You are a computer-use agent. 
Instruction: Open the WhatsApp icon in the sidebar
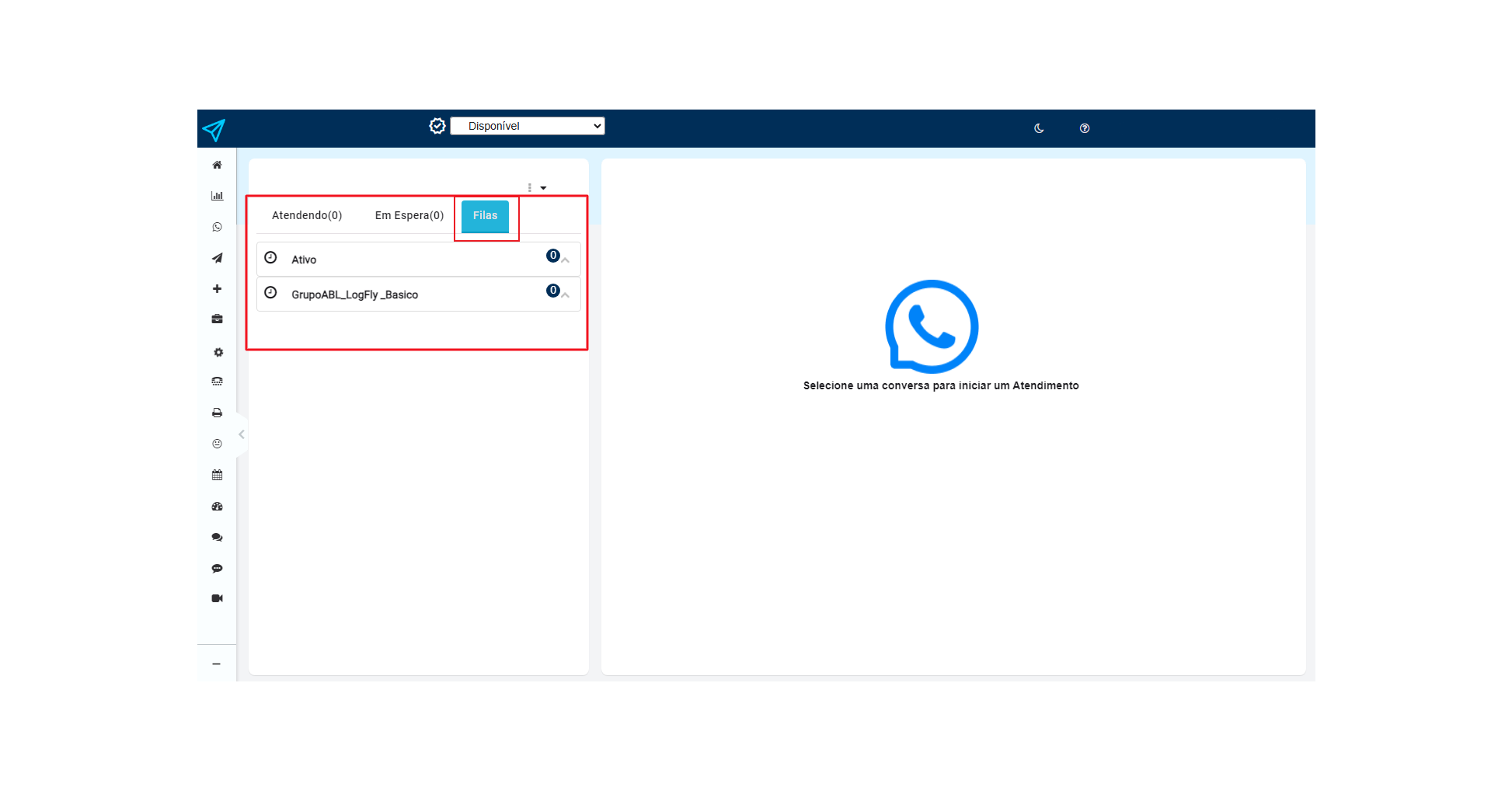click(217, 227)
